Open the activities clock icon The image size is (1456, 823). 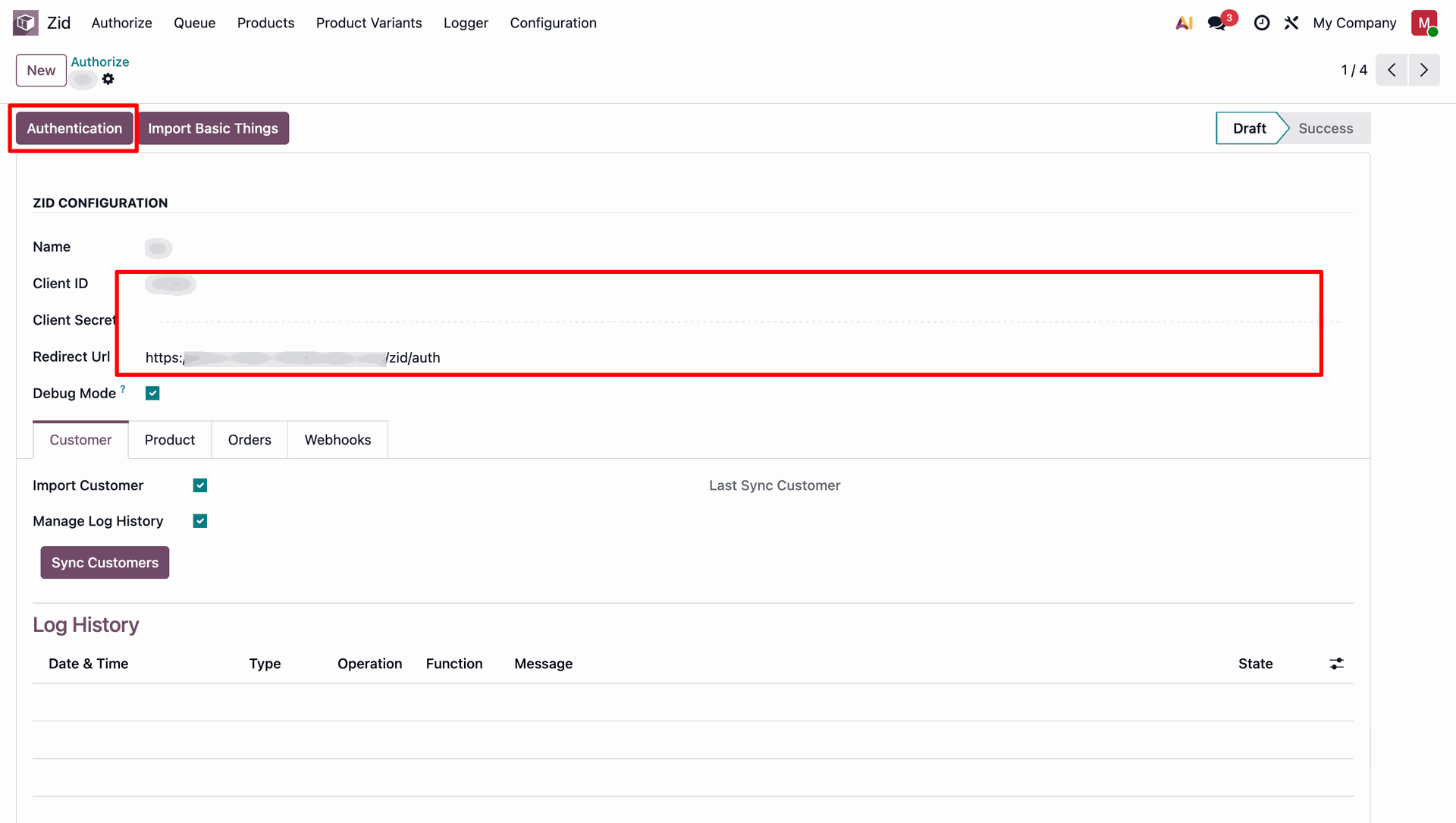[1262, 23]
